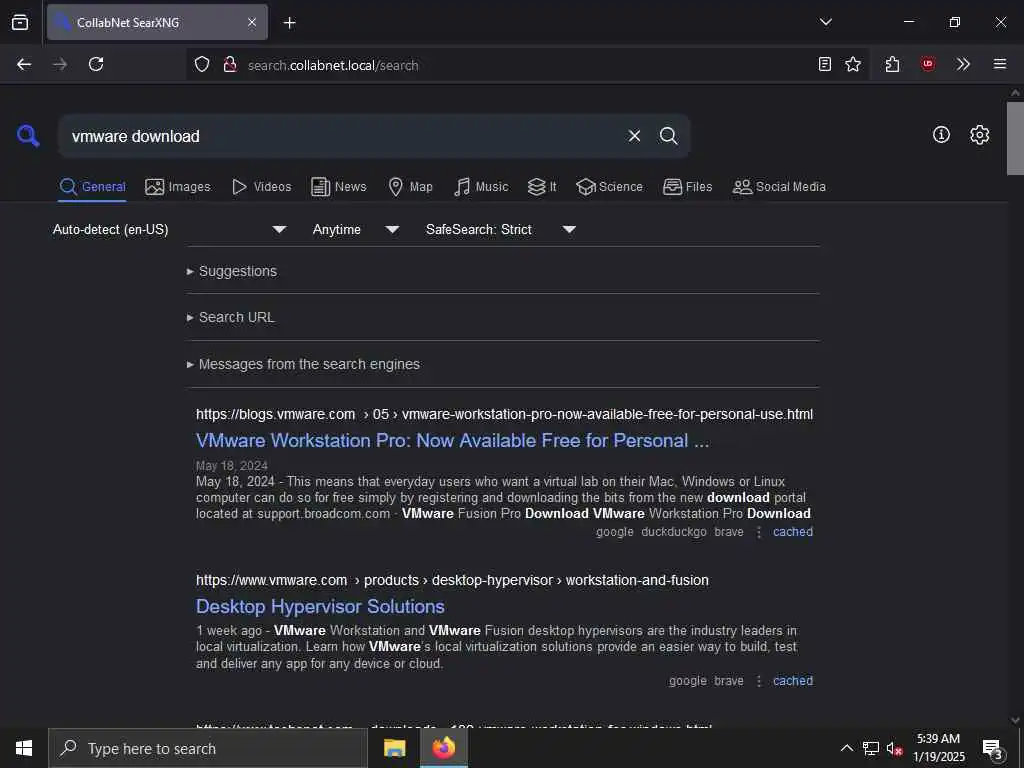The width and height of the screenshot is (1024, 768).
Task: Open the Firefox extensions puzzle icon
Action: pyautogui.click(x=893, y=64)
